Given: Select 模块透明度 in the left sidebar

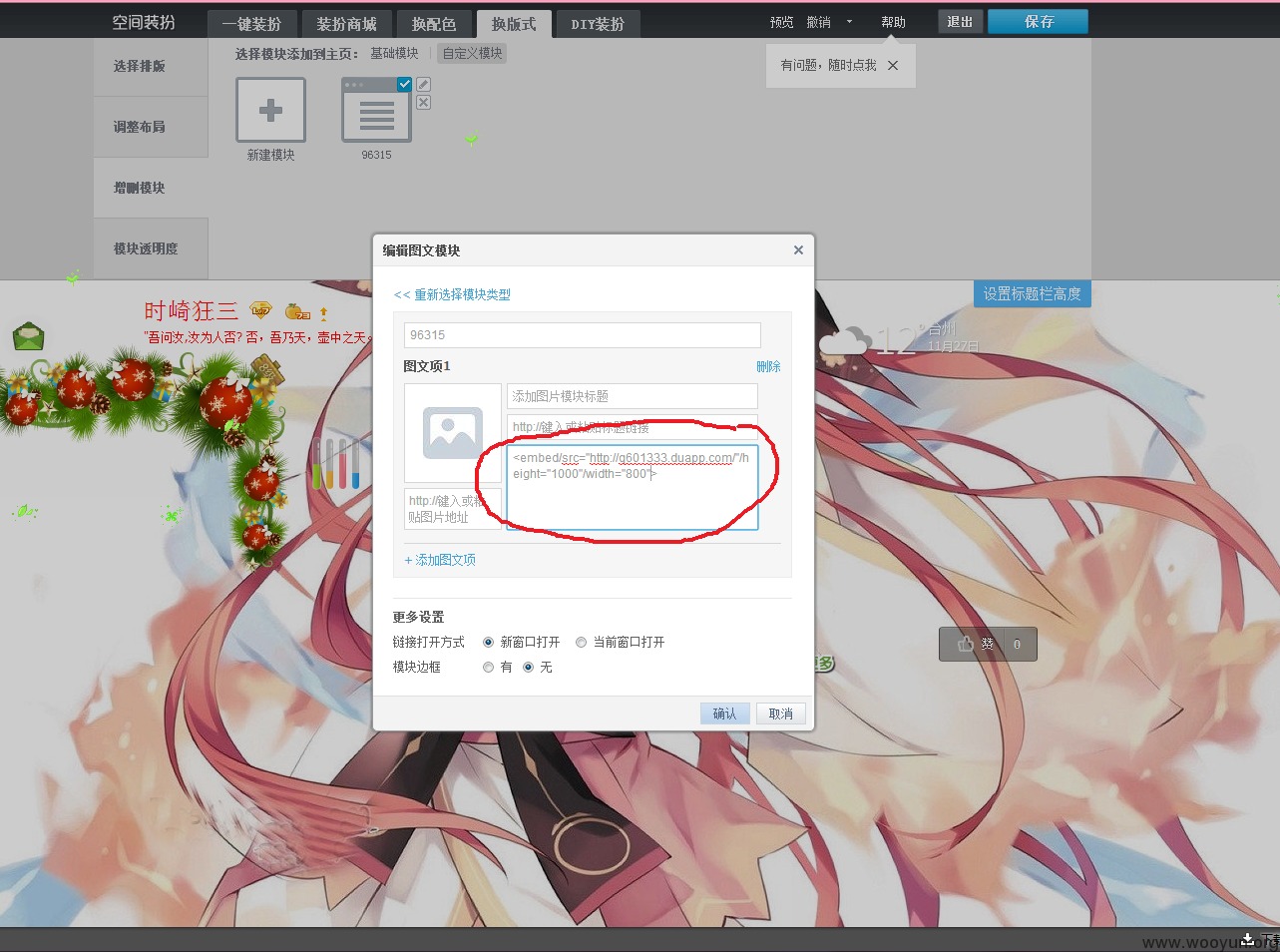Looking at the screenshot, I should tap(151, 248).
